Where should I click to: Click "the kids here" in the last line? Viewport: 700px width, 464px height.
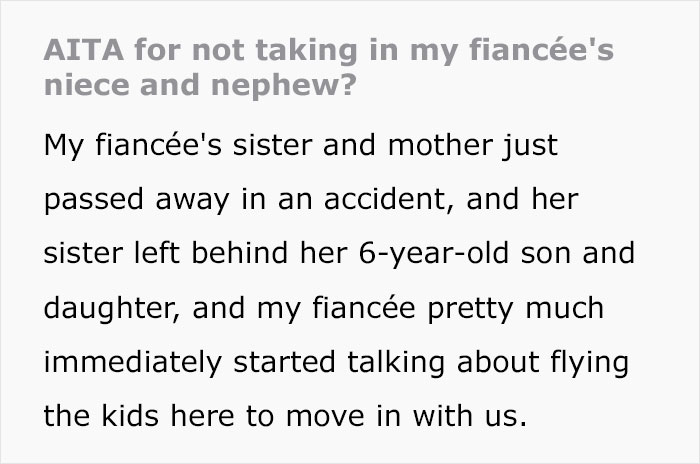139,416
